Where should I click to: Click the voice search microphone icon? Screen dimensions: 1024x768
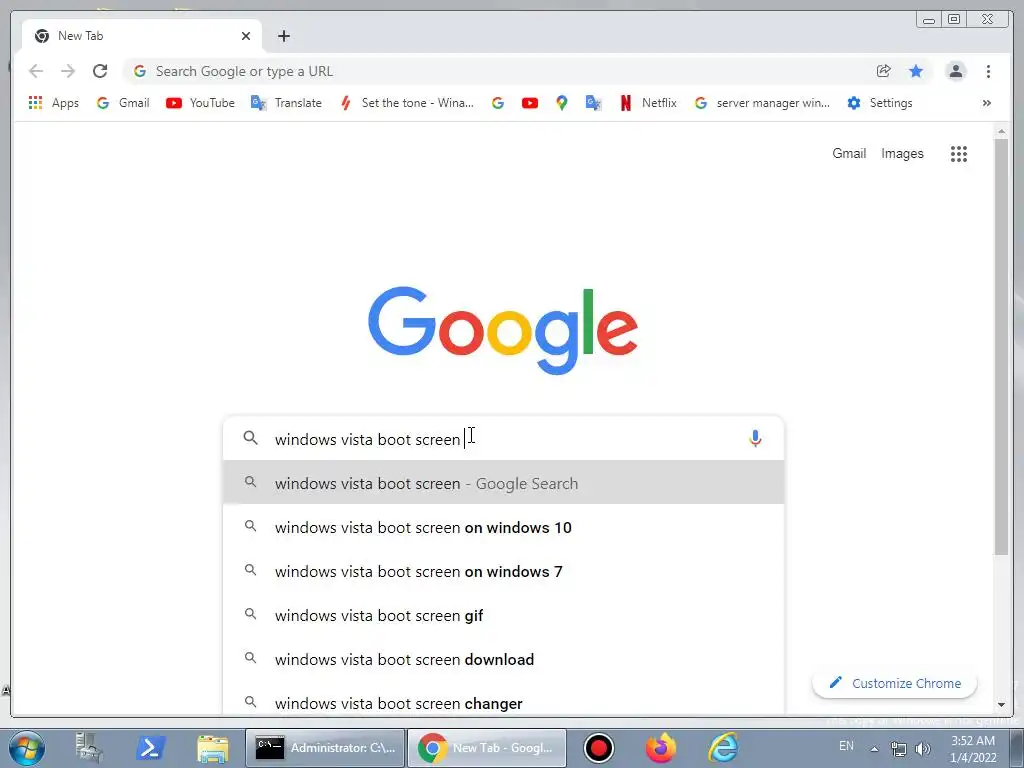[755, 438]
